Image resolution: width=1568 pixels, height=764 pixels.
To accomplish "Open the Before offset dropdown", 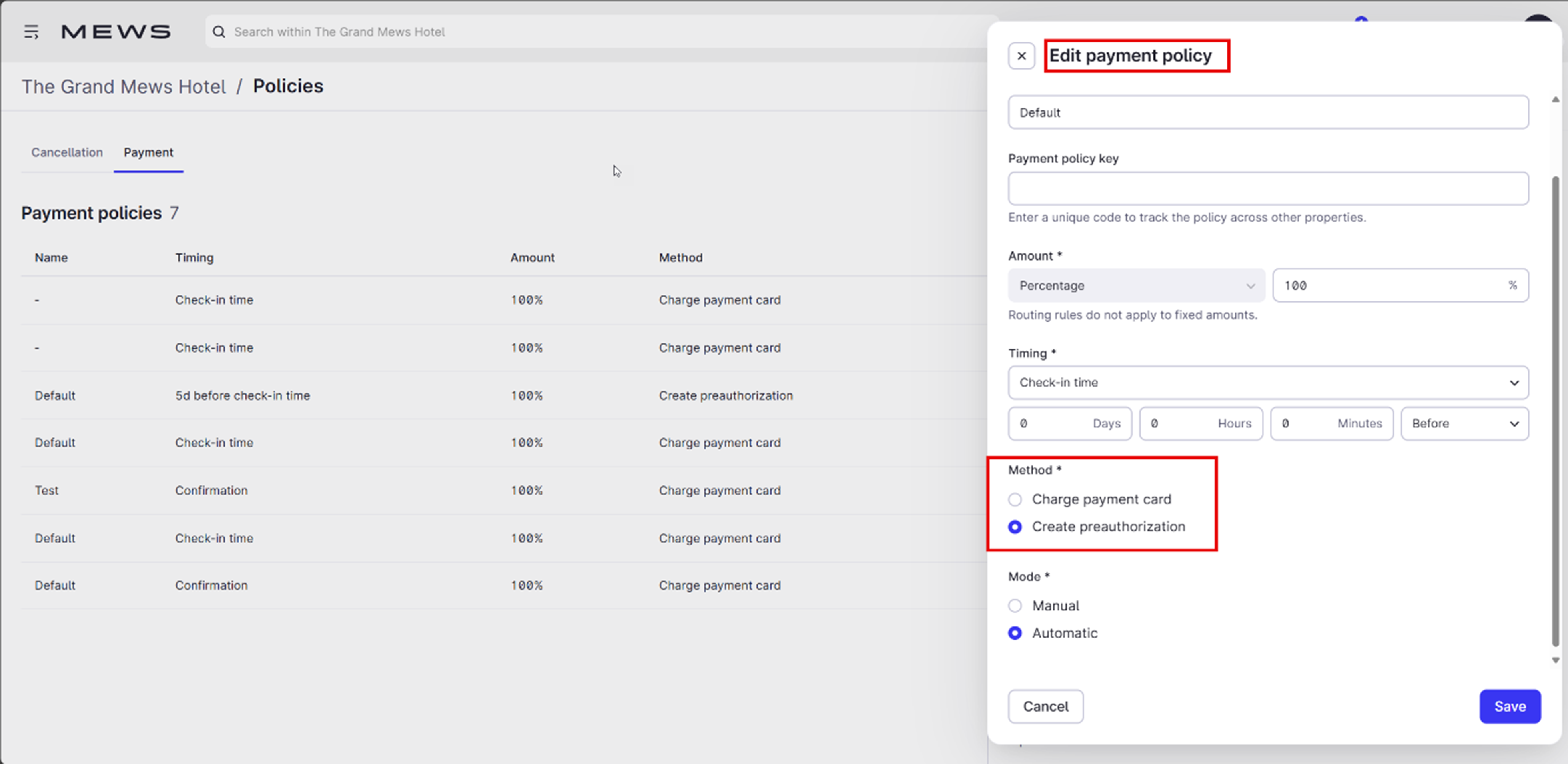I will point(1464,424).
